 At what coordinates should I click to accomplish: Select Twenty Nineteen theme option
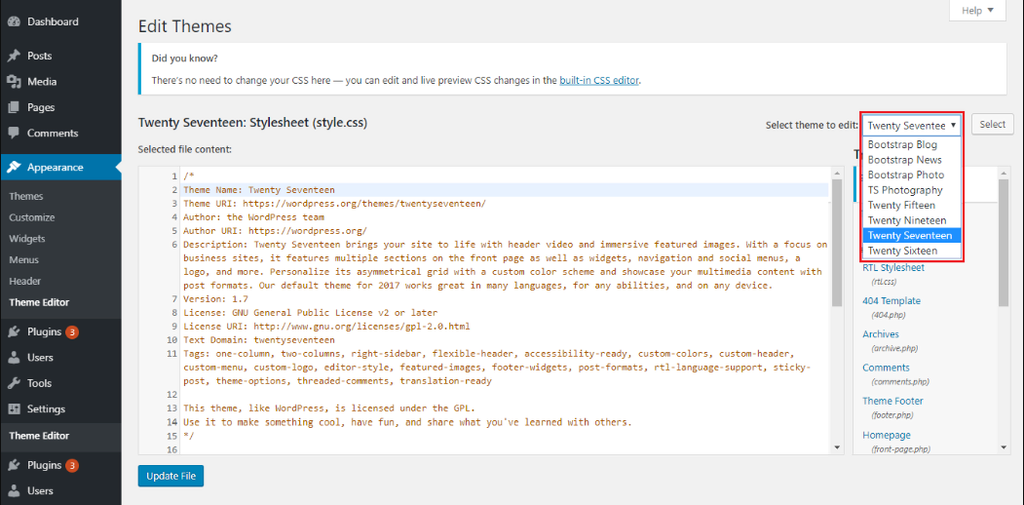912,220
